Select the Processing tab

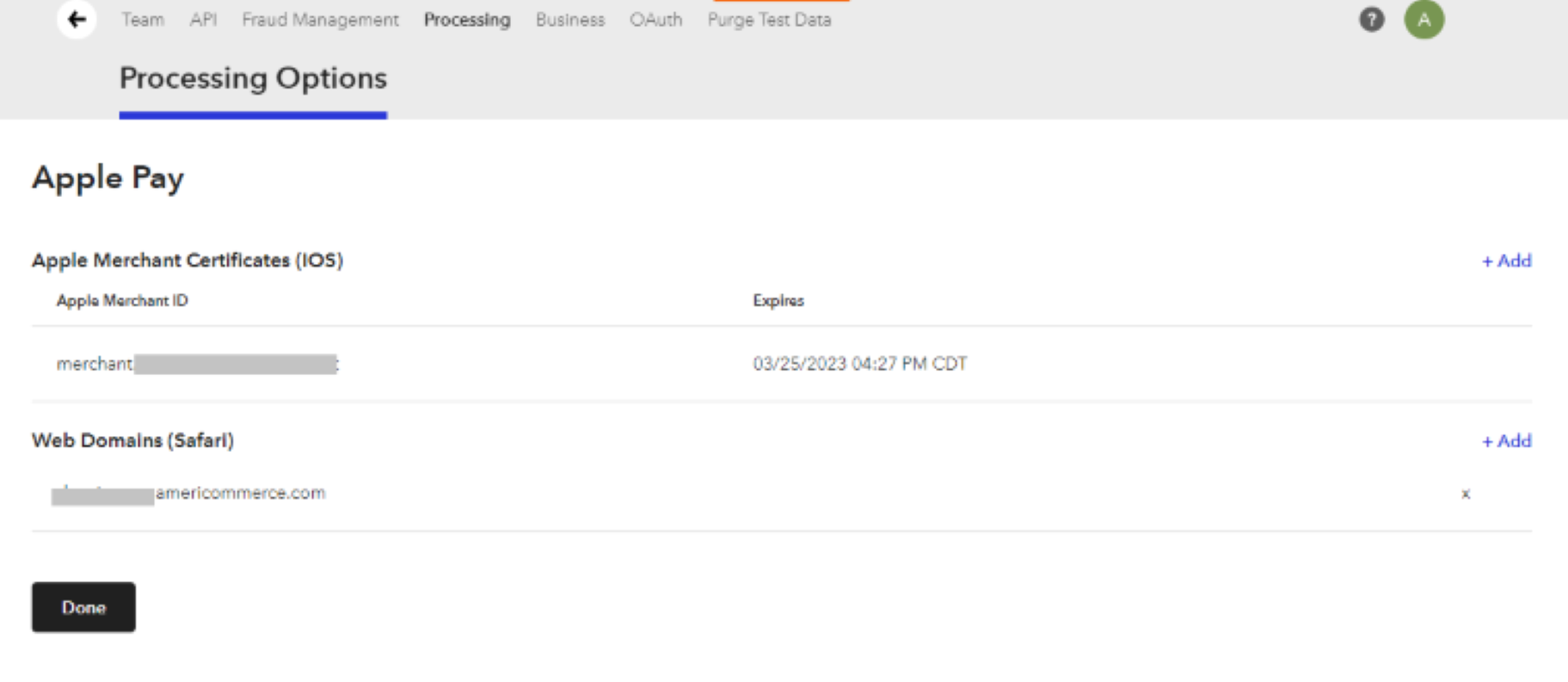pos(467,19)
